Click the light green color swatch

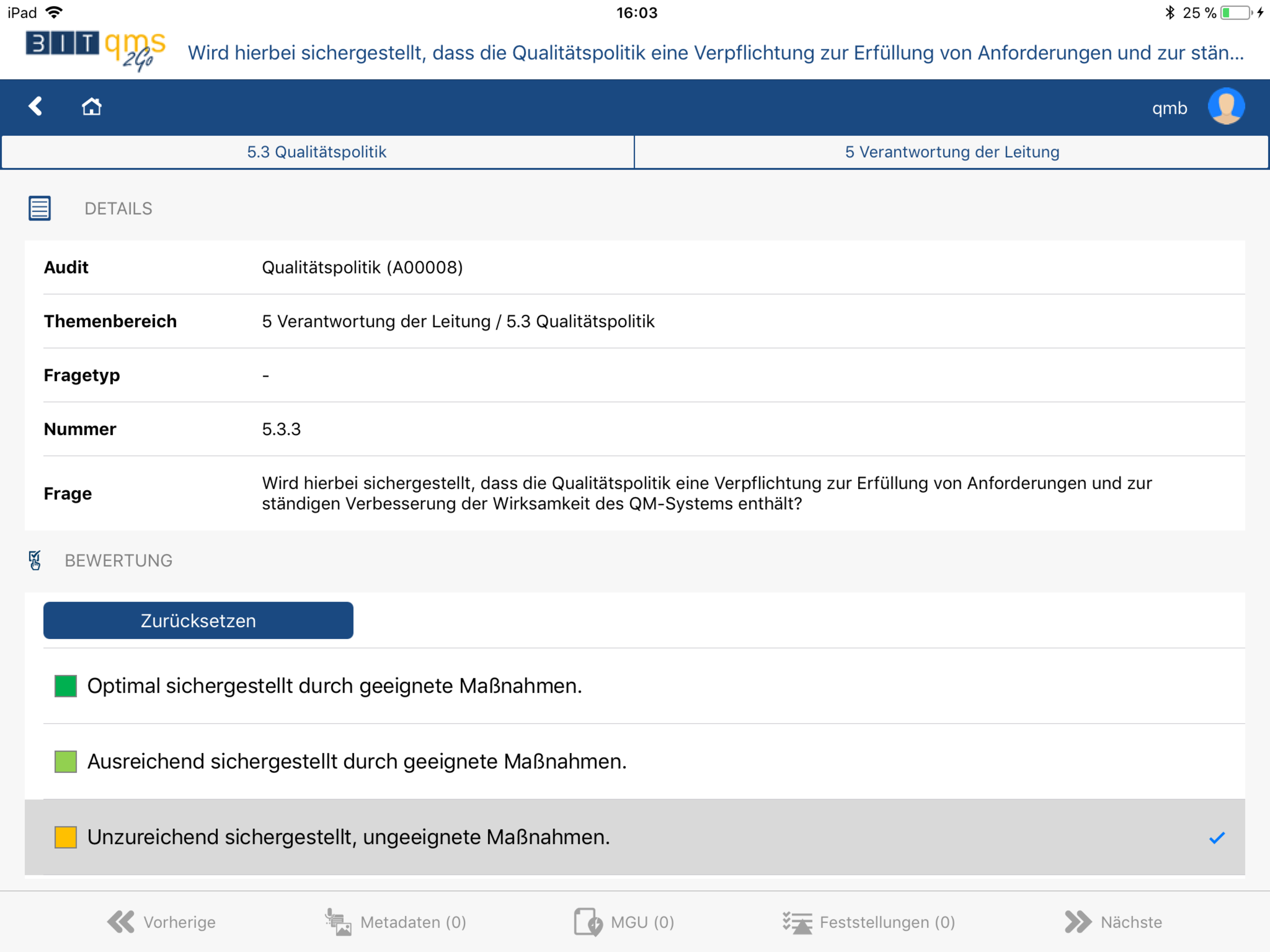pyautogui.click(x=66, y=762)
